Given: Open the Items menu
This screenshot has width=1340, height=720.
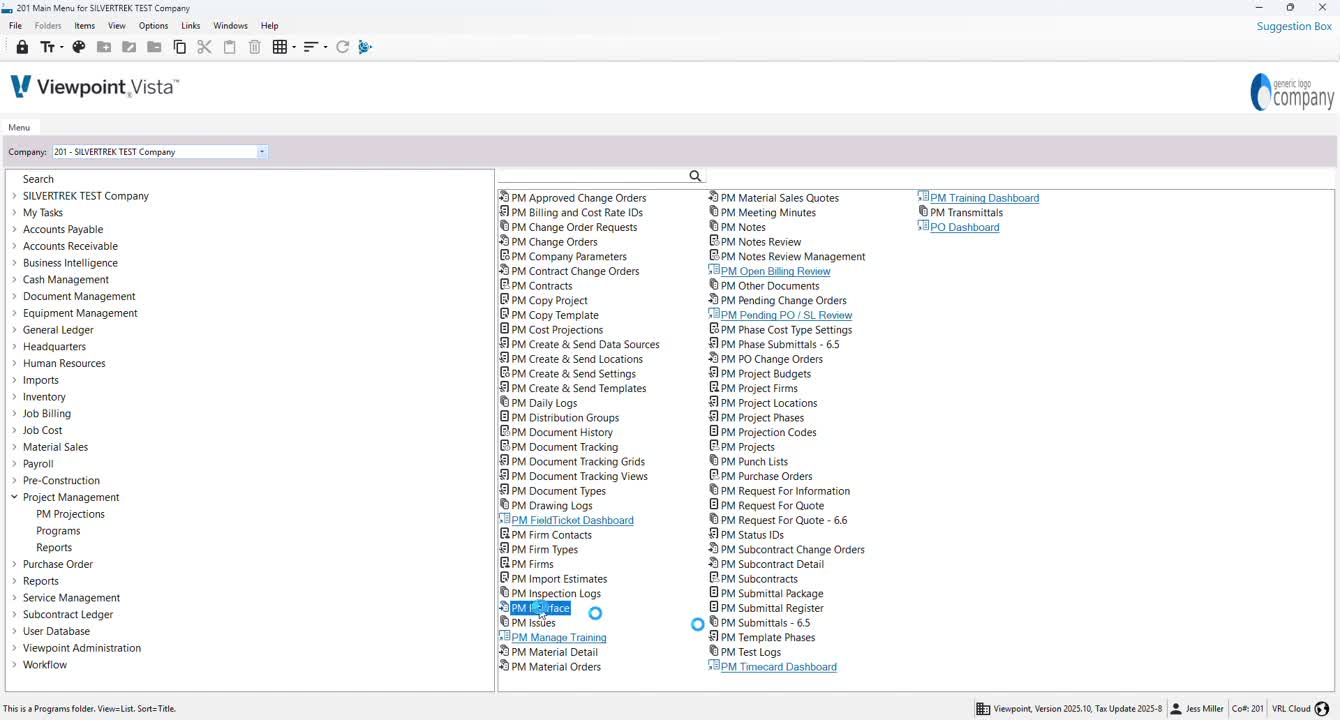Looking at the screenshot, I should [x=85, y=26].
